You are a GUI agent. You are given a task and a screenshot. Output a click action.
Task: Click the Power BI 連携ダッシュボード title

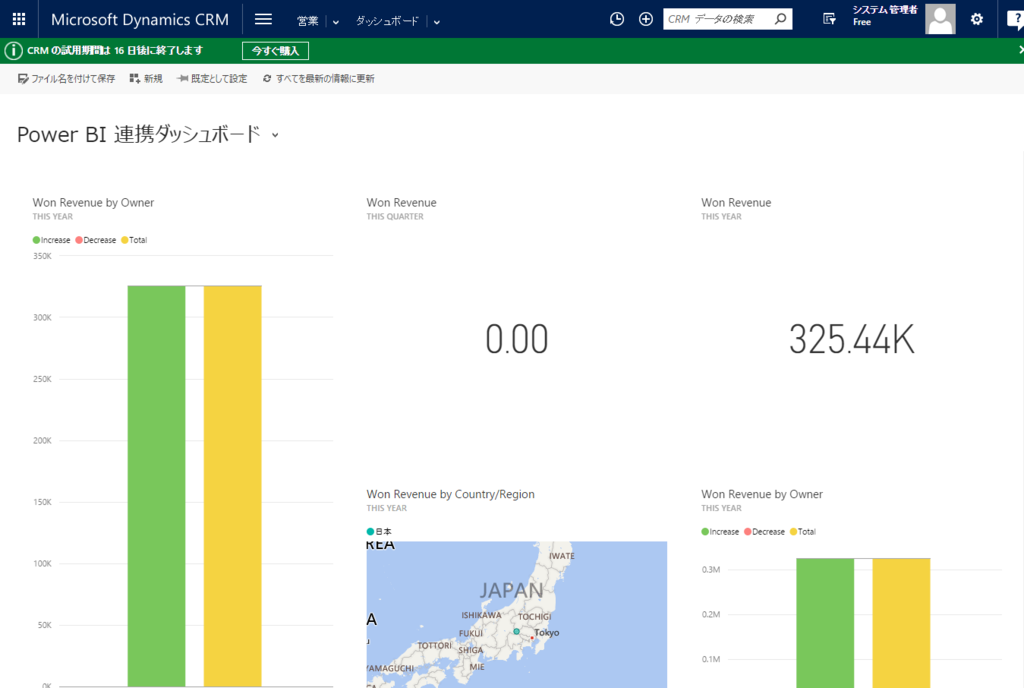pyautogui.click(x=138, y=134)
